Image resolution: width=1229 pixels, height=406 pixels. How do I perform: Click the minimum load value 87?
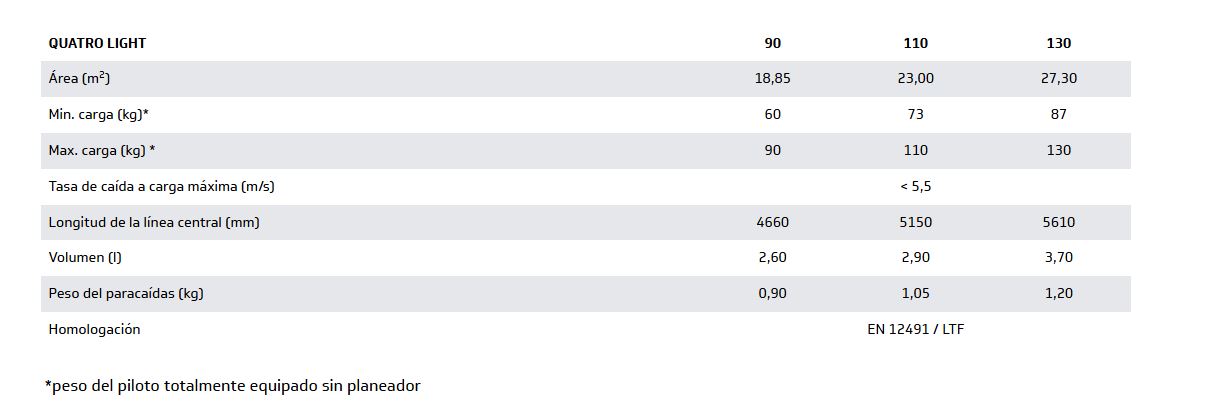[x=1058, y=114]
